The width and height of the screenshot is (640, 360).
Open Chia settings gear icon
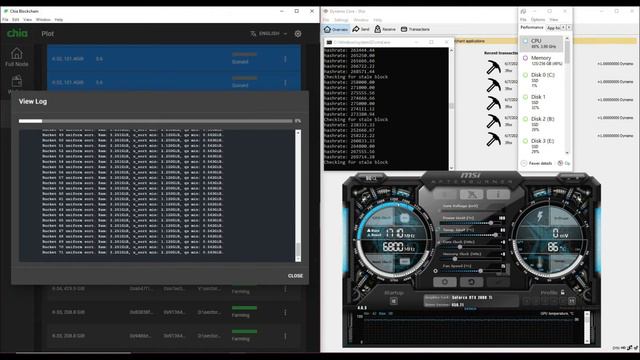point(298,34)
